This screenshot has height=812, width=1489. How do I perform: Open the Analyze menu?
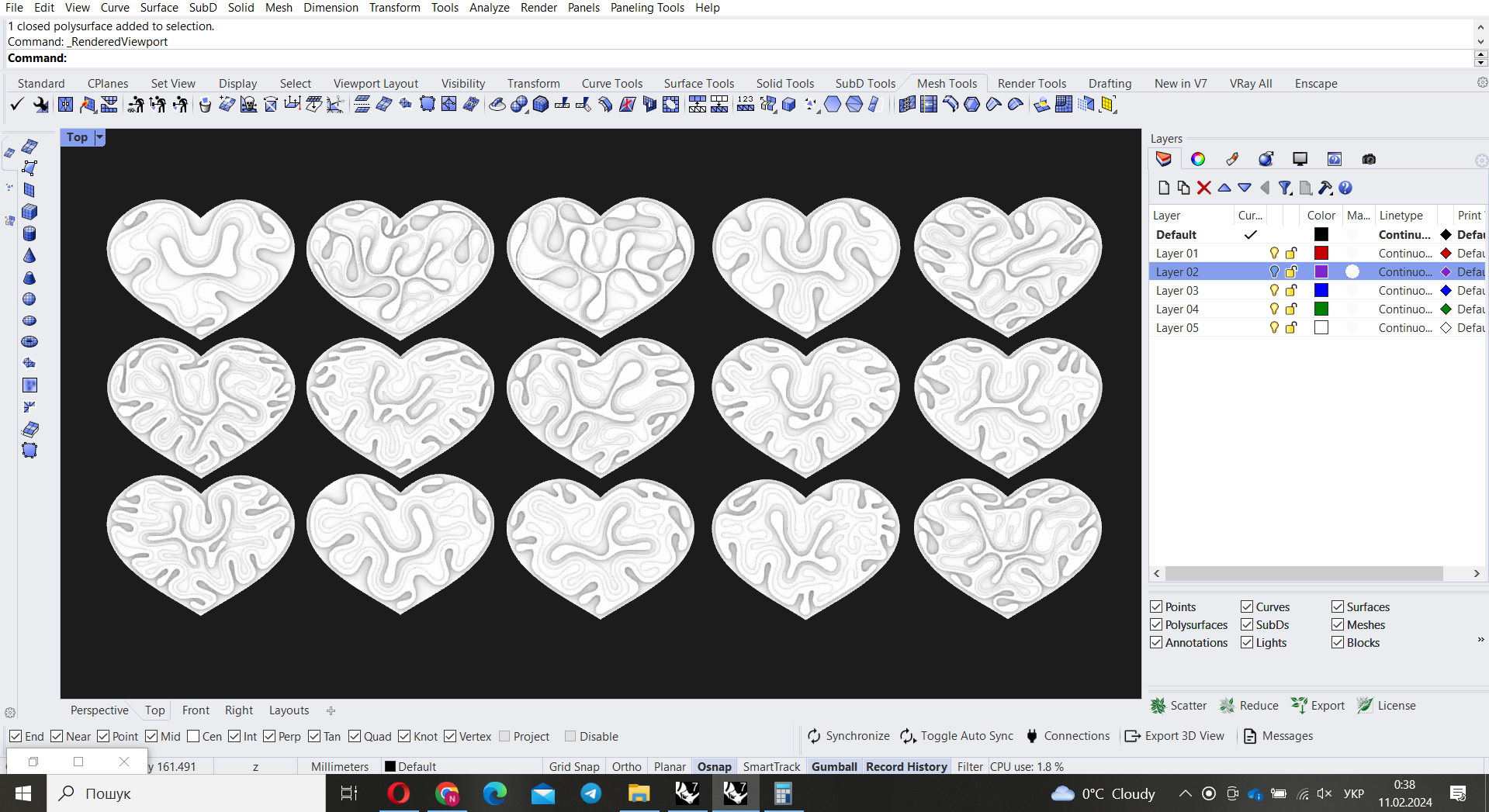click(490, 8)
